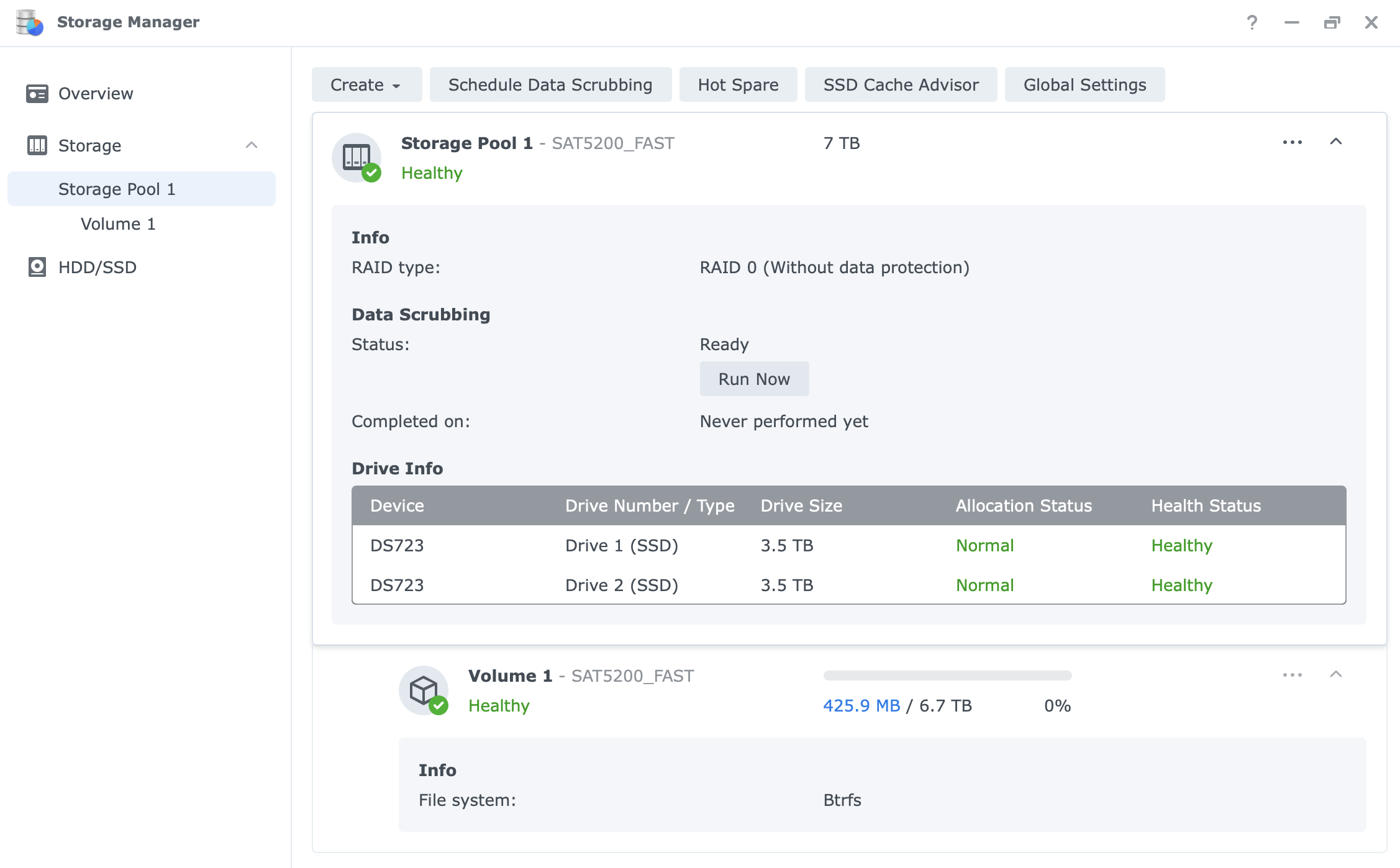Click Volume 1 Healthy status text
This screenshot has height=868, width=1400.
[499, 706]
